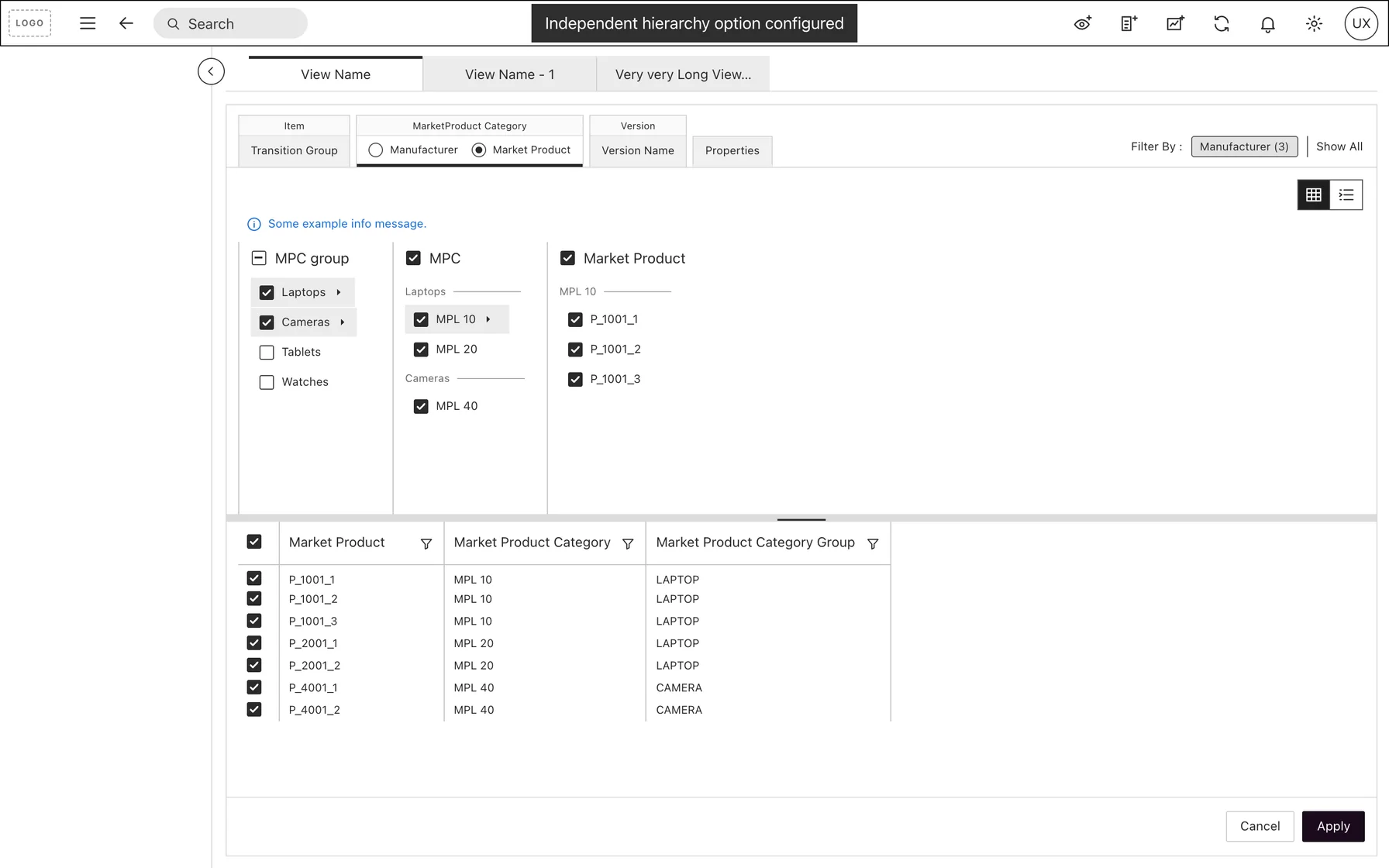
Task: Click the info icon beside the message
Action: (x=253, y=224)
